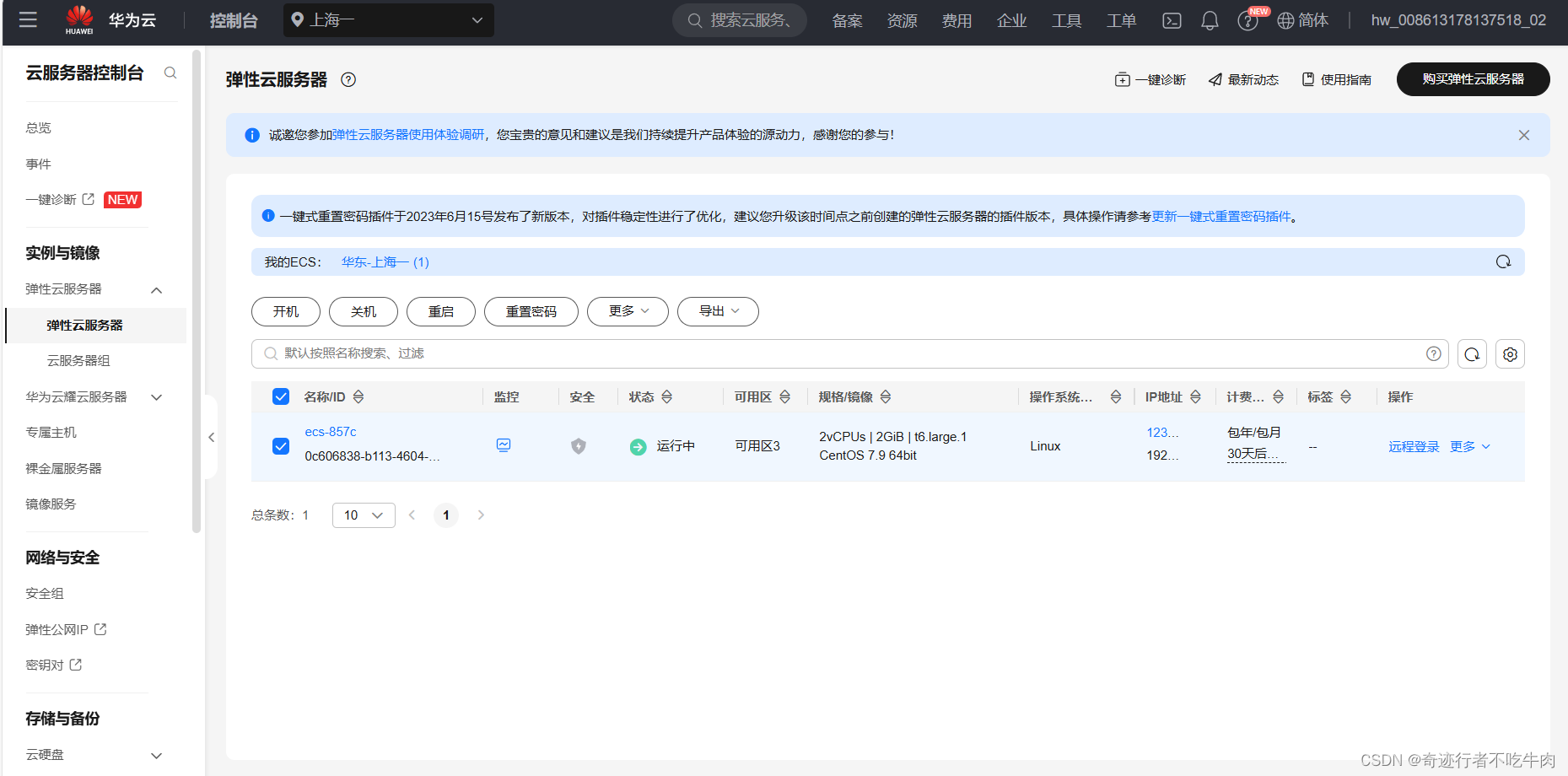This screenshot has height=776, width=1568.
Task: Collapse the 弹性云服务器 sidebar group
Action: click(x=156, y=289)
